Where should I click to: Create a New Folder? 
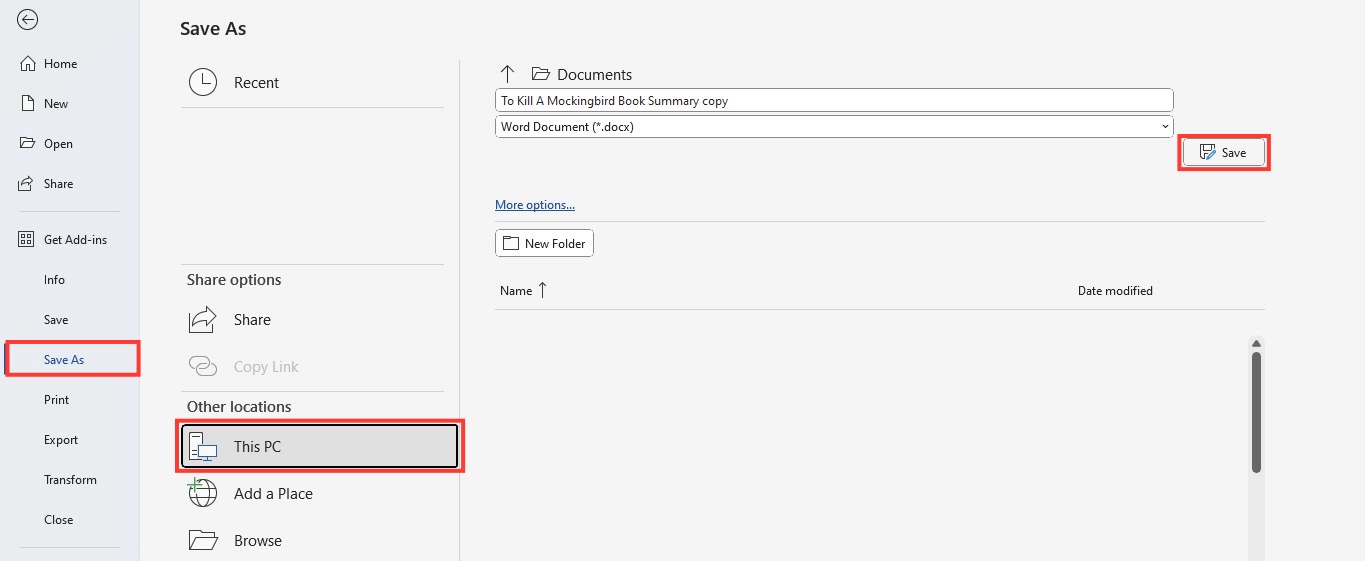[x=544, y=243]
